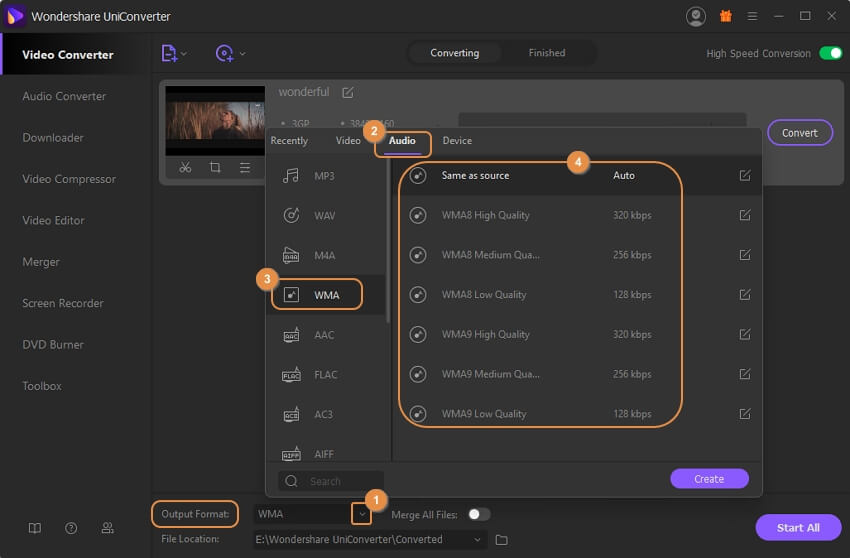Click the Add Files icon
Screen dimensions: 850x558
point(169,53)
